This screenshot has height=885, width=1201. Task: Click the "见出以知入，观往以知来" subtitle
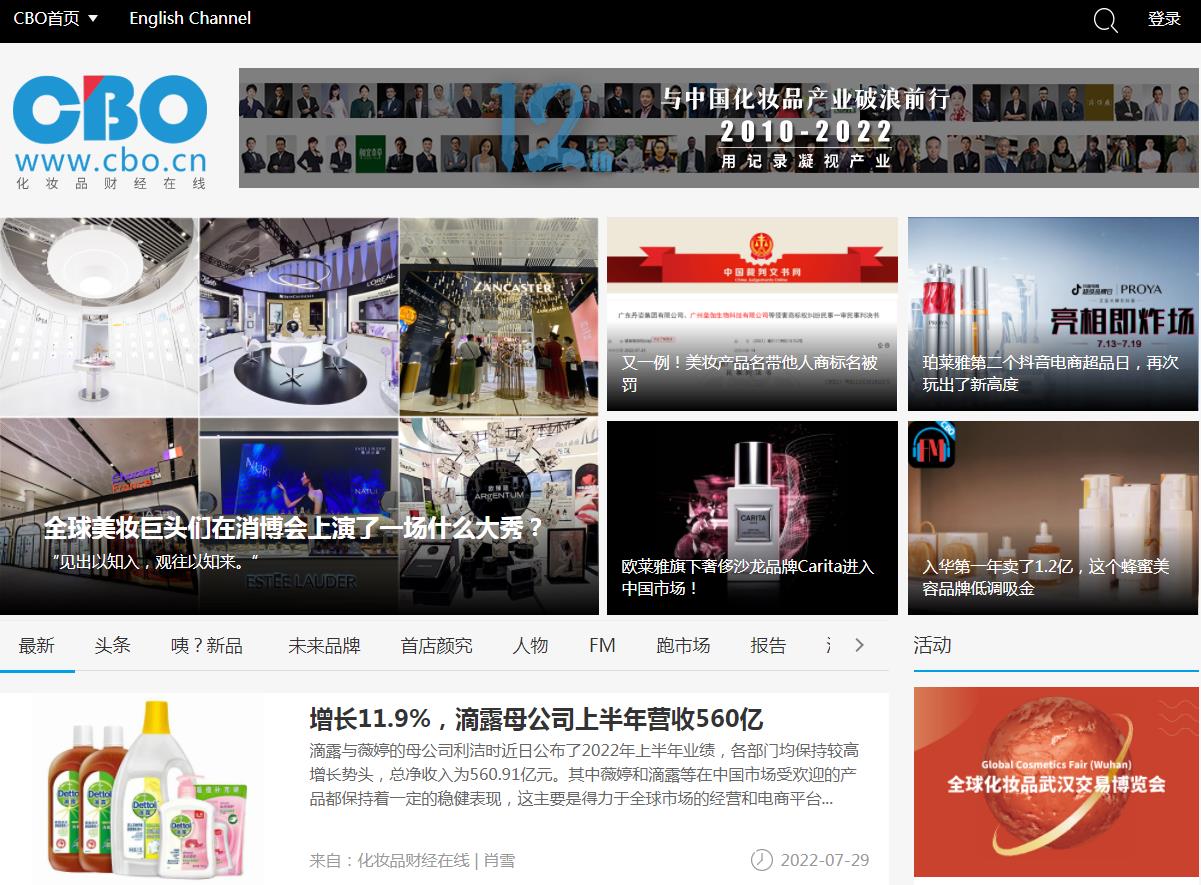point(155,561)
